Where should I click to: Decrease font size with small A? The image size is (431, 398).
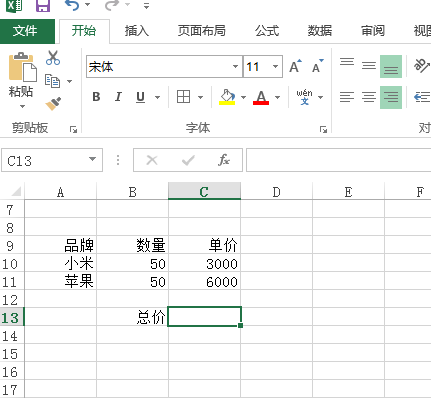[317, 66]
